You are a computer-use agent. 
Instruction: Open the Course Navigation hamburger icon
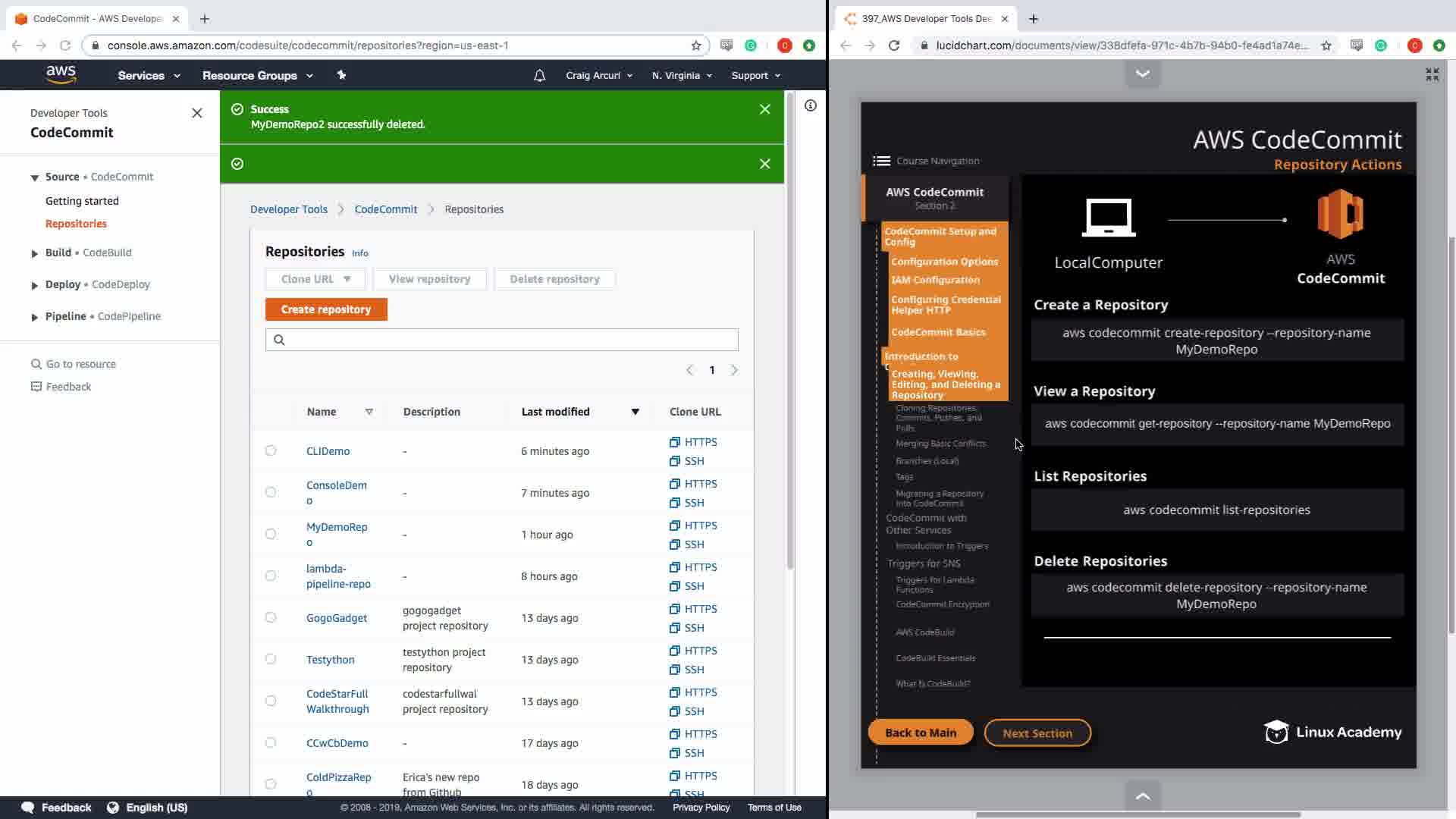tap(881, 161)
